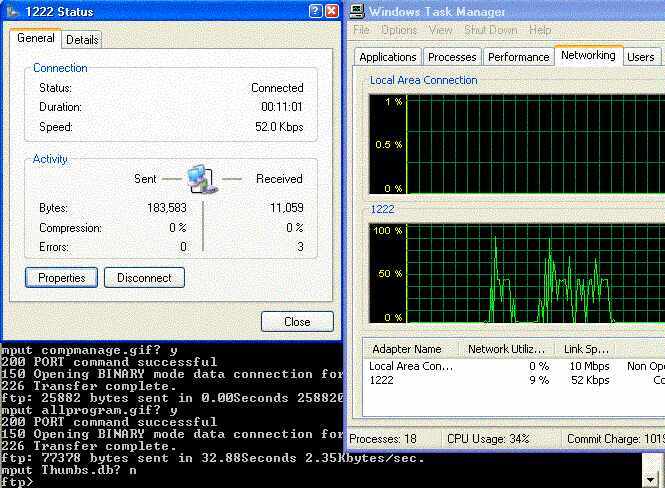665x488 pixels.
Task: Open the View menu in Task Manager
Action: click(x=440, y=30)
